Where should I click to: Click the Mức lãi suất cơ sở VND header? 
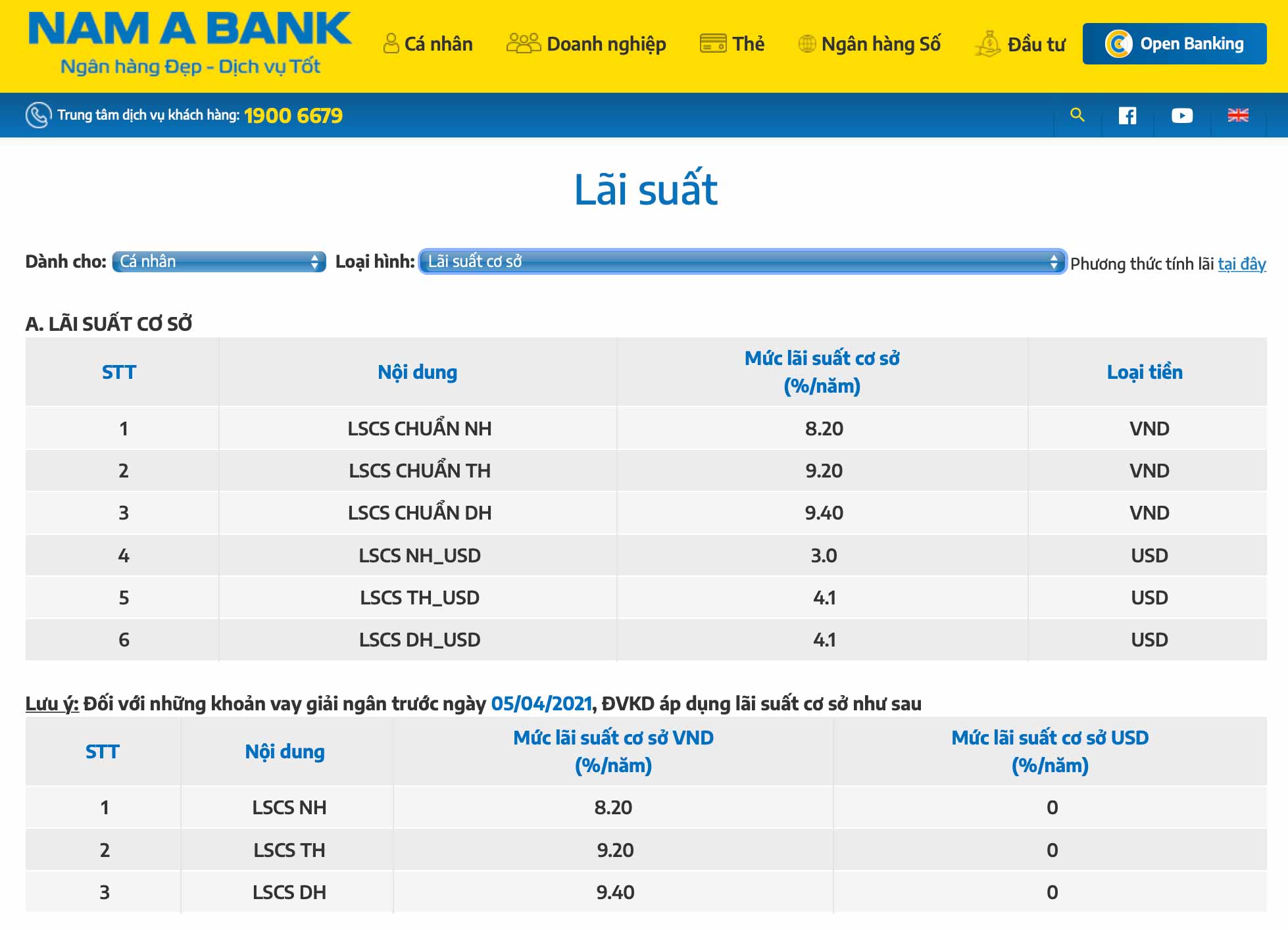point(613,751)
